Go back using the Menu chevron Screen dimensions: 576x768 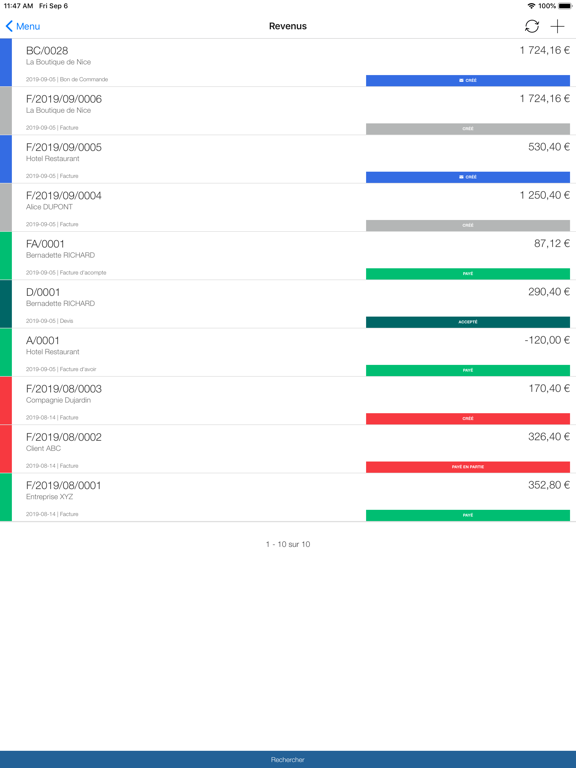click(x=9, y=26)
